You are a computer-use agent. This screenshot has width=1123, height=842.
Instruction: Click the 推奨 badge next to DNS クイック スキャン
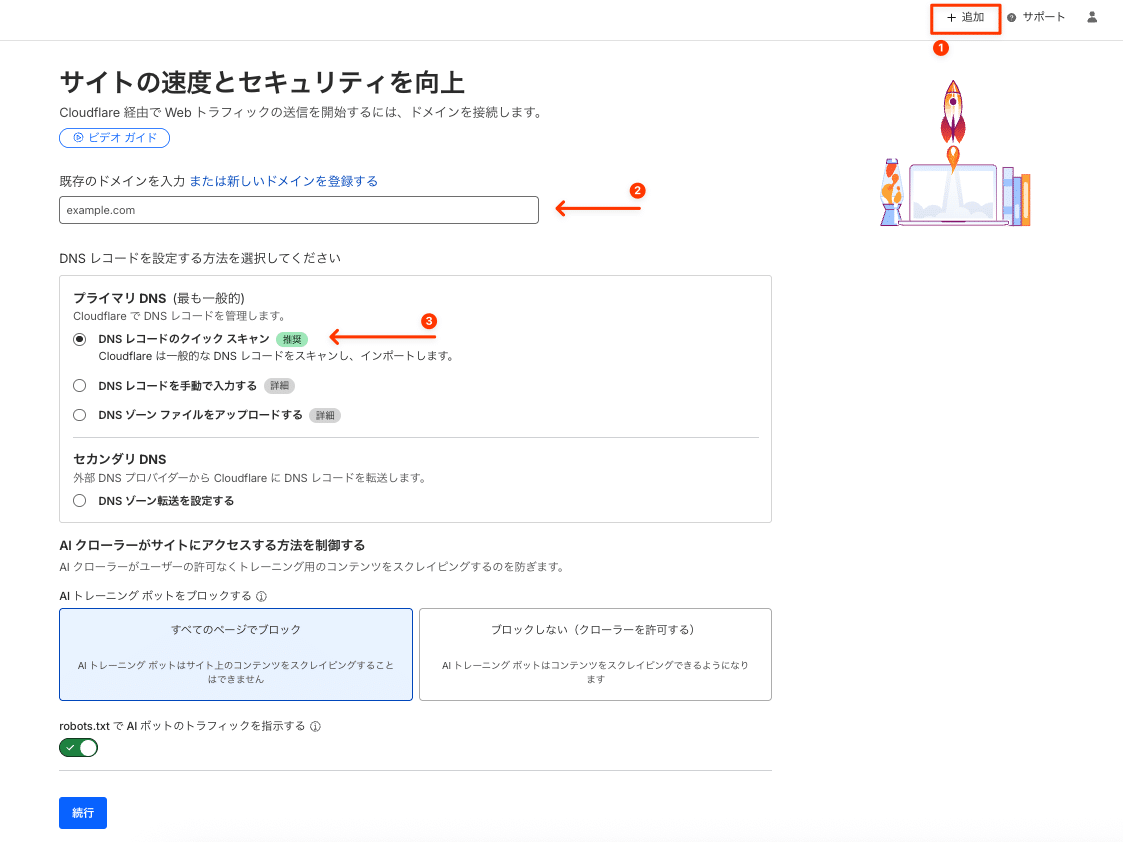point(293,339)
